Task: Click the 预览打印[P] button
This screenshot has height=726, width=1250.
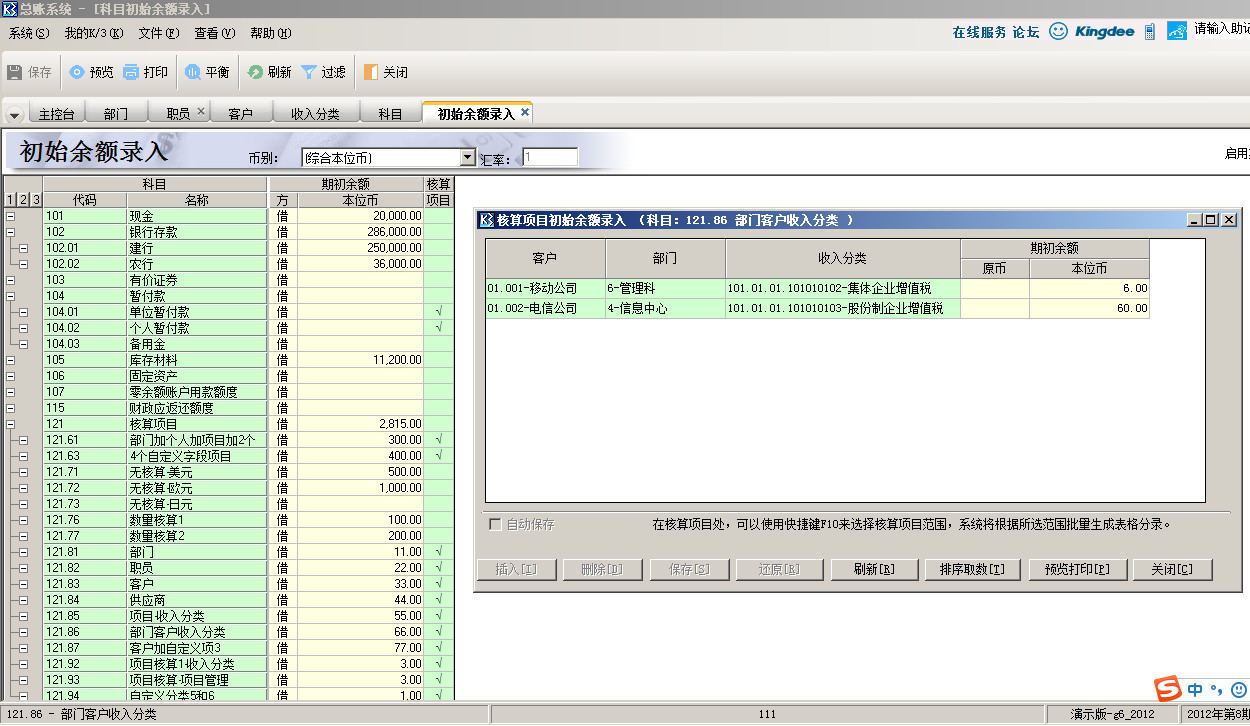Action: pos(1077,569)
